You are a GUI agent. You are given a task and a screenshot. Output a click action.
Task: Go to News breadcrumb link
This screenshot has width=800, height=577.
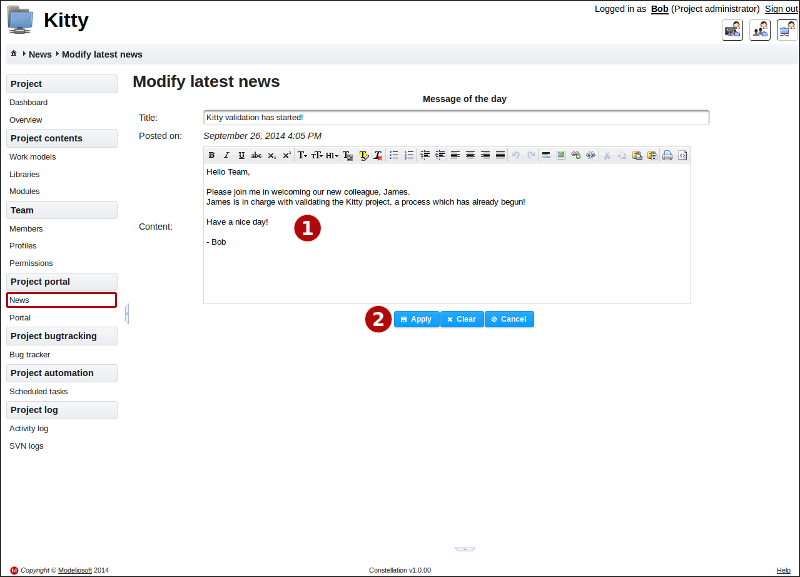40,55
